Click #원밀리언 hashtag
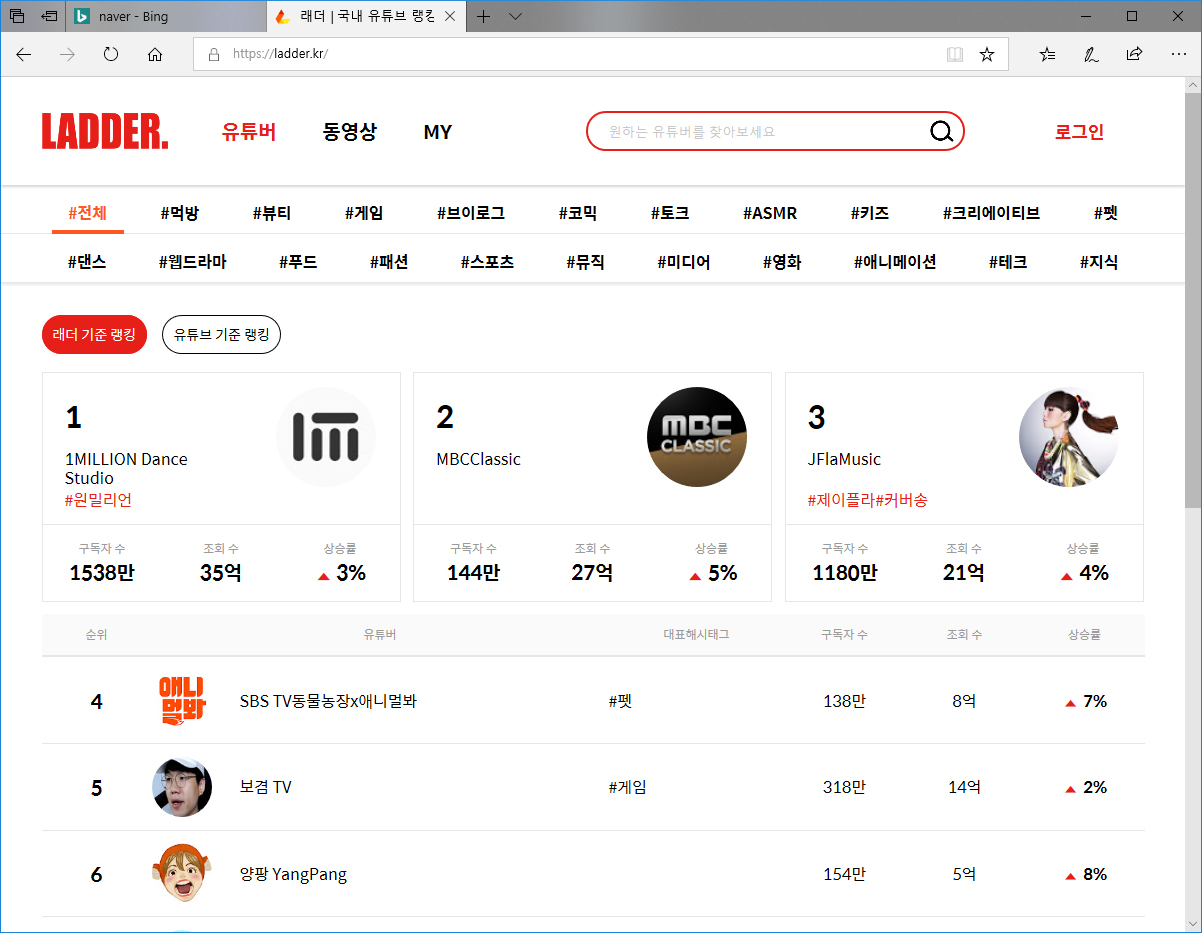The width and height of the screenshot is (1202, 933). 98,500
